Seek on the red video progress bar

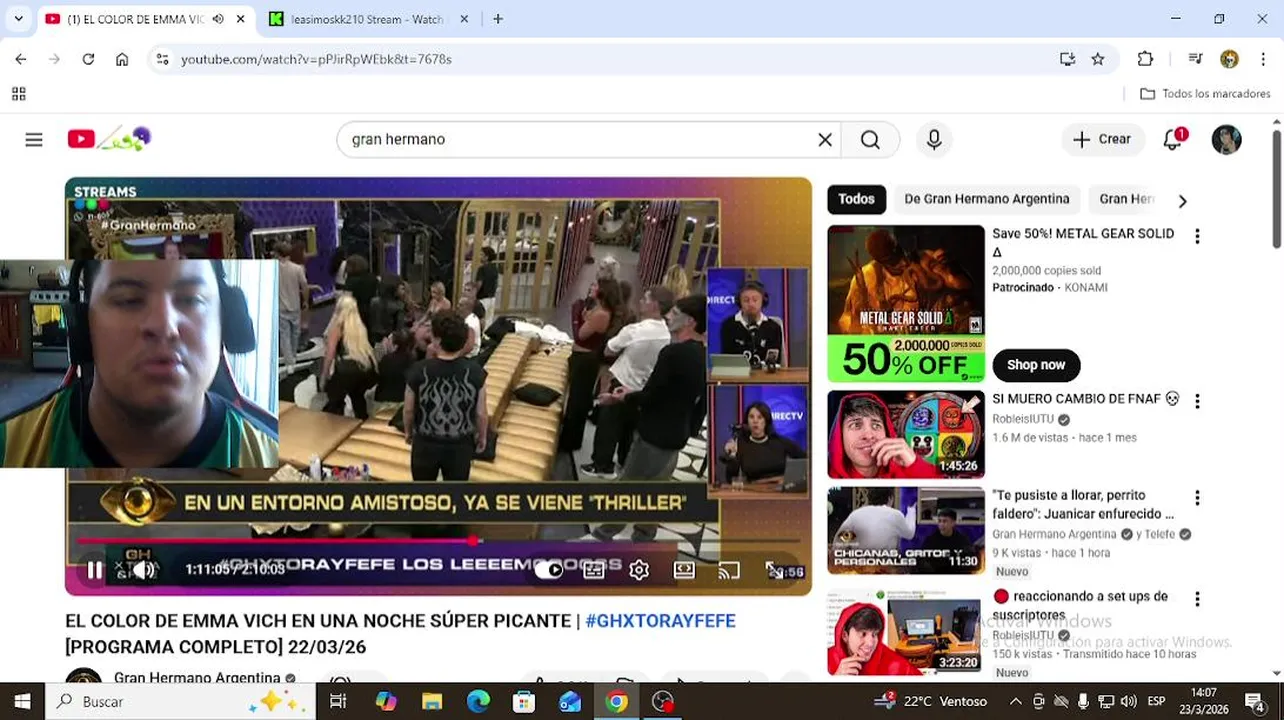[438, 541]
